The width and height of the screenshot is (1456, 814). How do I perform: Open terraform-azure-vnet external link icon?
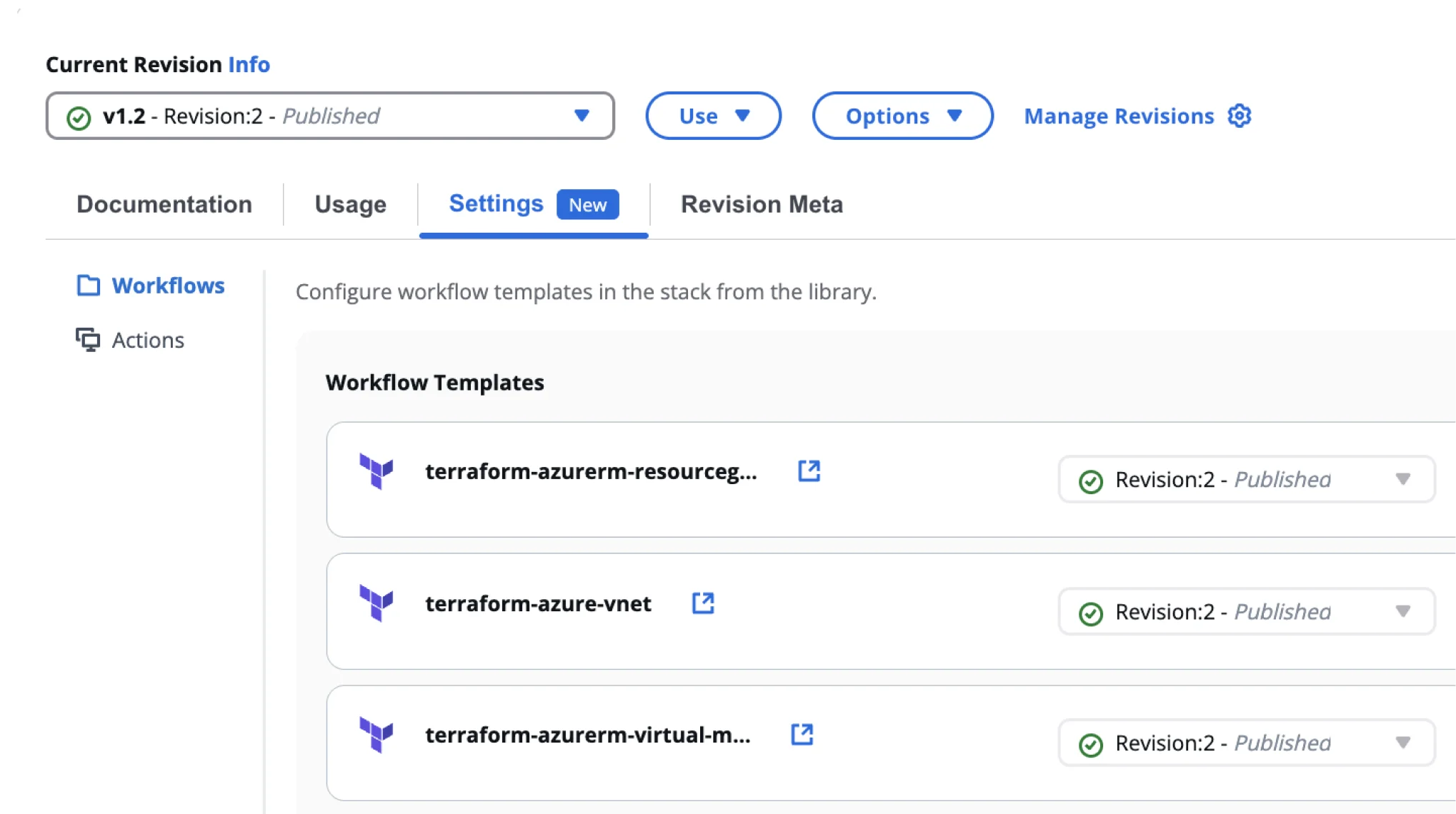click(703, 603)
